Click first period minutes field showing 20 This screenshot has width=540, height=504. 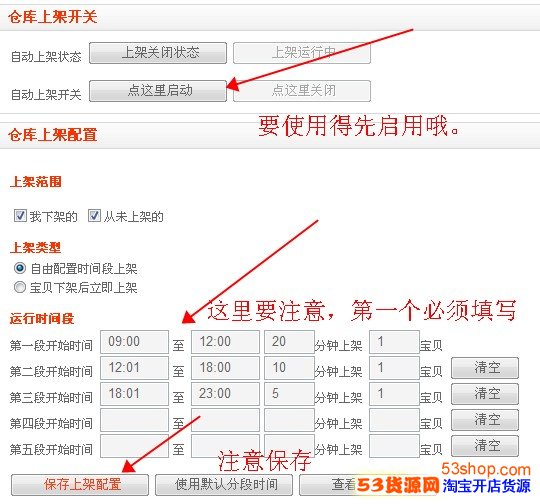click(x=289, y=342)
